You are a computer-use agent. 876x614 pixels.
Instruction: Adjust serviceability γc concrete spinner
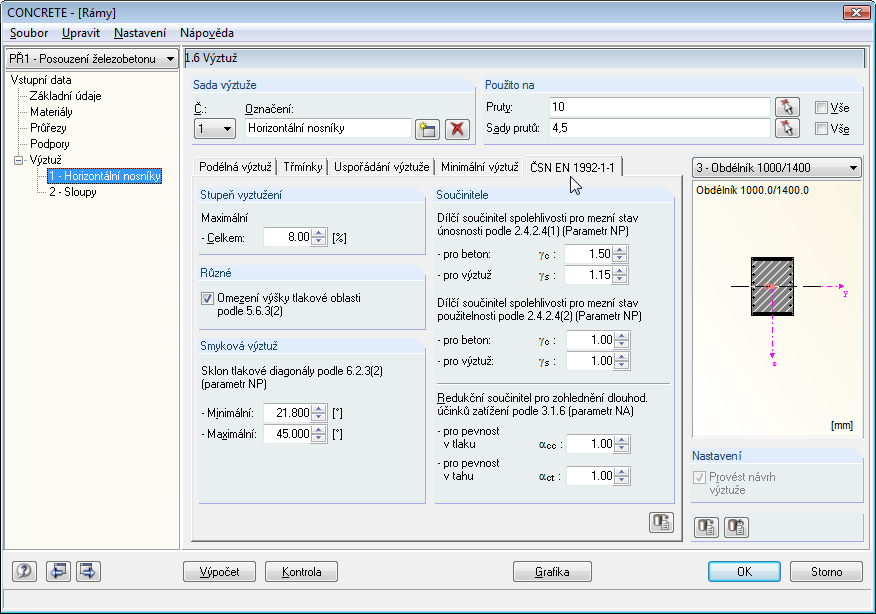click(x=622, y=340)
